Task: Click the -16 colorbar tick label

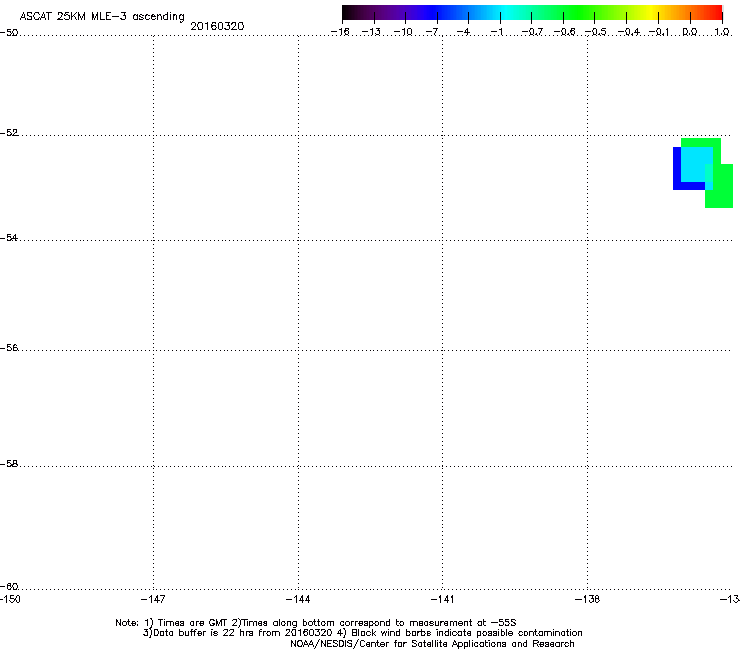Action: pyautogui.click(x=340, y=32)
